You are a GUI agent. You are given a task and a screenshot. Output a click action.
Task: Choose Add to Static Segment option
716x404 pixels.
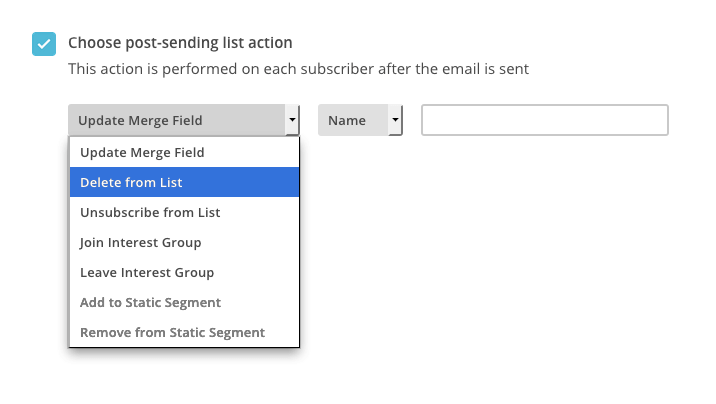tap(184, 303)
